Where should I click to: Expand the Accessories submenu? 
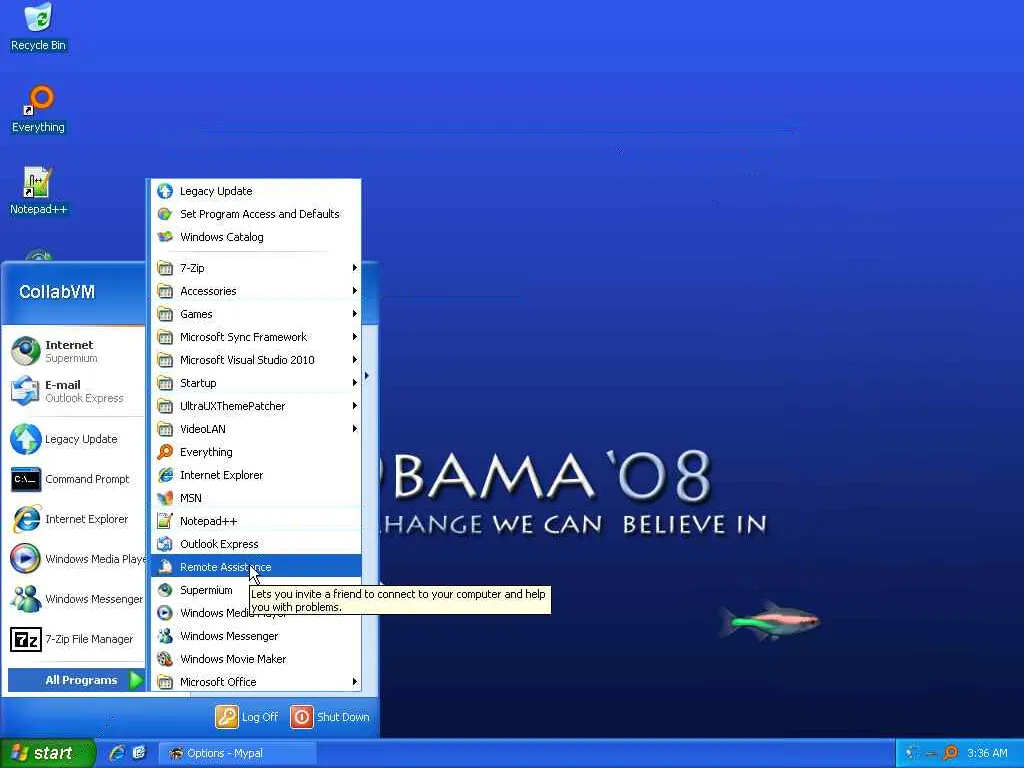click(x=257, y=291)
